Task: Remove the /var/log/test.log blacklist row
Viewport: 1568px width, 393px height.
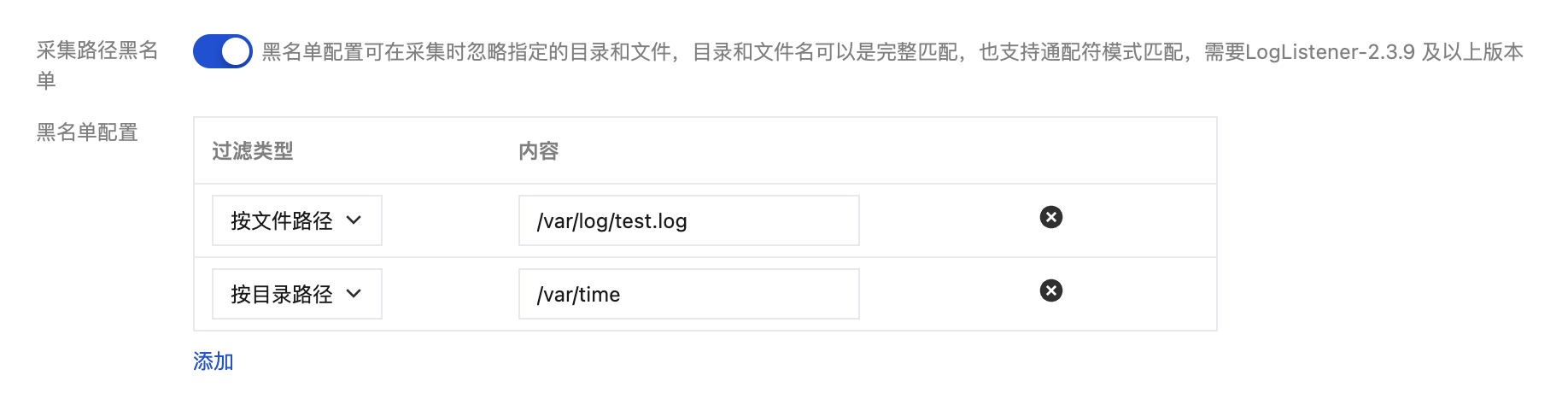Action: (x=1050, y=217)
